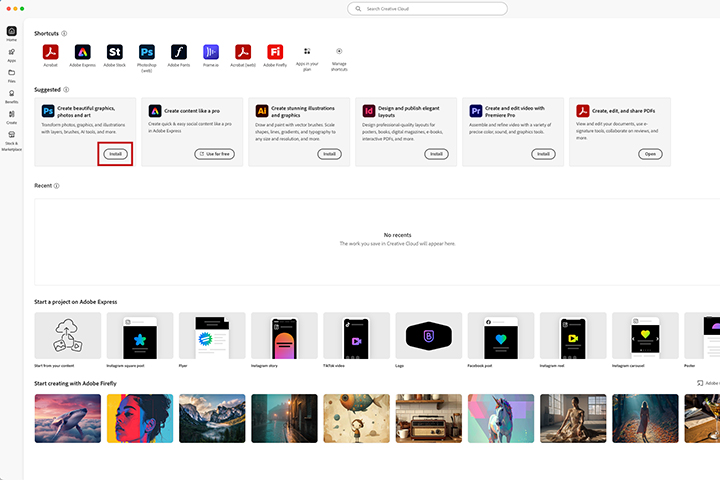Screen dimensions: 720x480
Task: Click Open on the PDF card
Action: point(651,154)
